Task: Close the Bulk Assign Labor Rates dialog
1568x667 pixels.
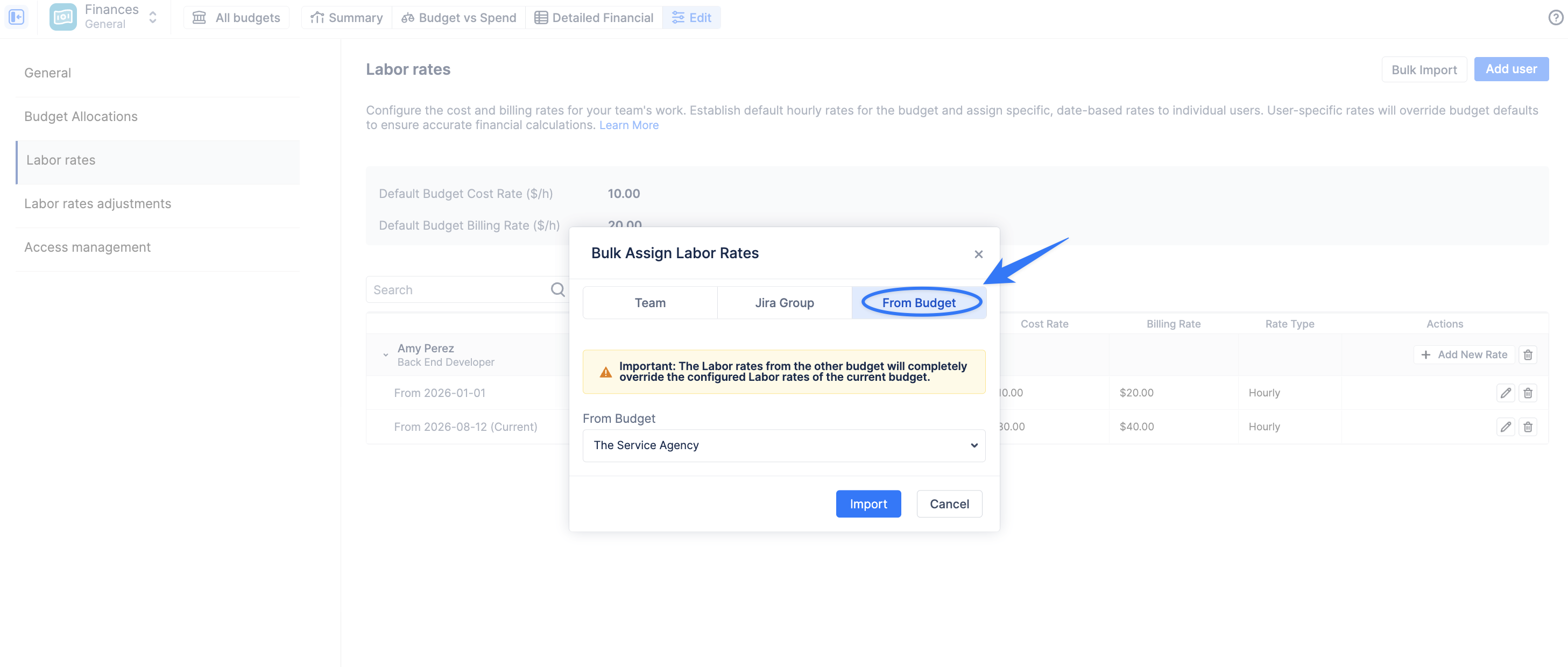Action: click(x=978, y=254)
